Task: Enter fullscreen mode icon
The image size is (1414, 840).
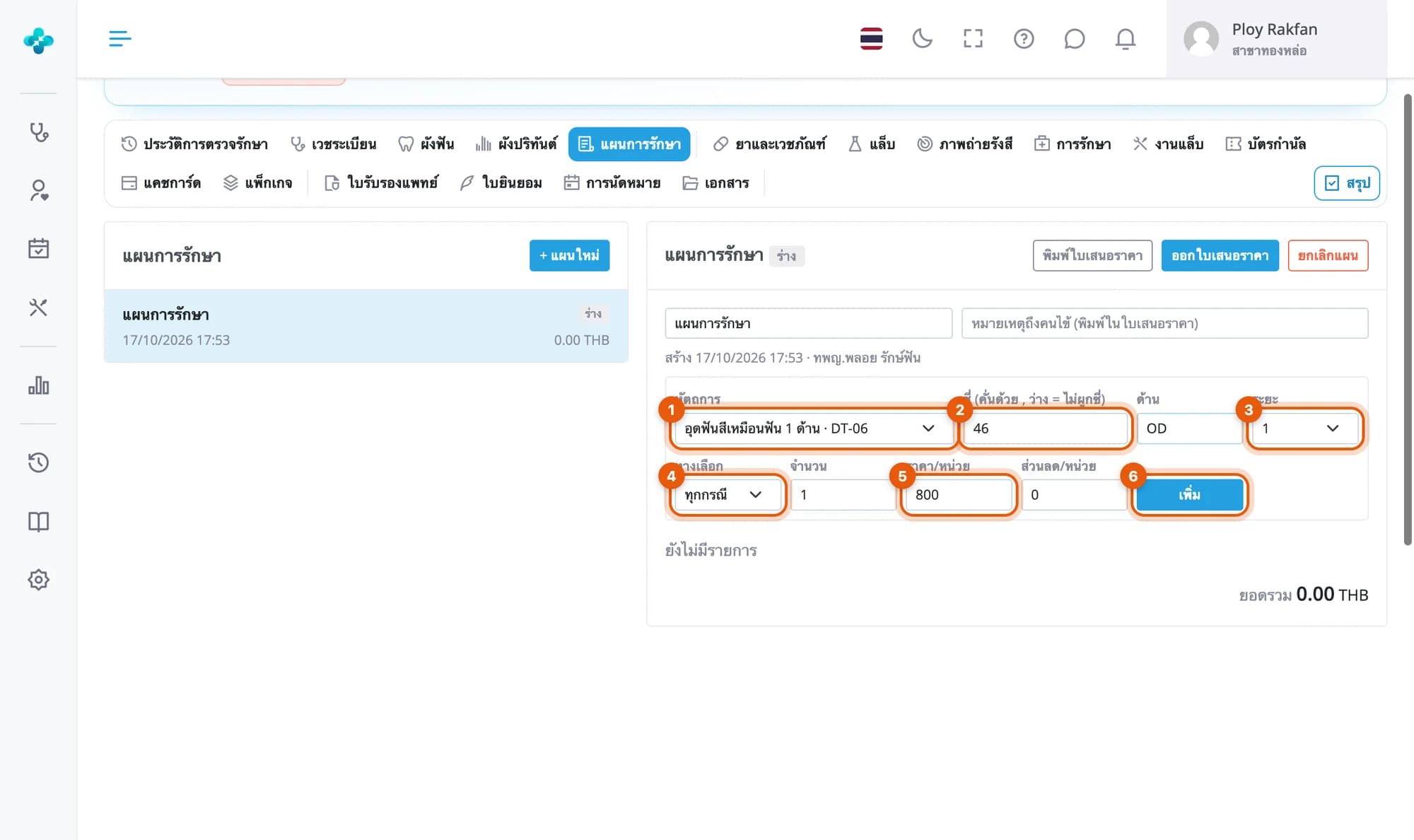Action: [973, 39]
